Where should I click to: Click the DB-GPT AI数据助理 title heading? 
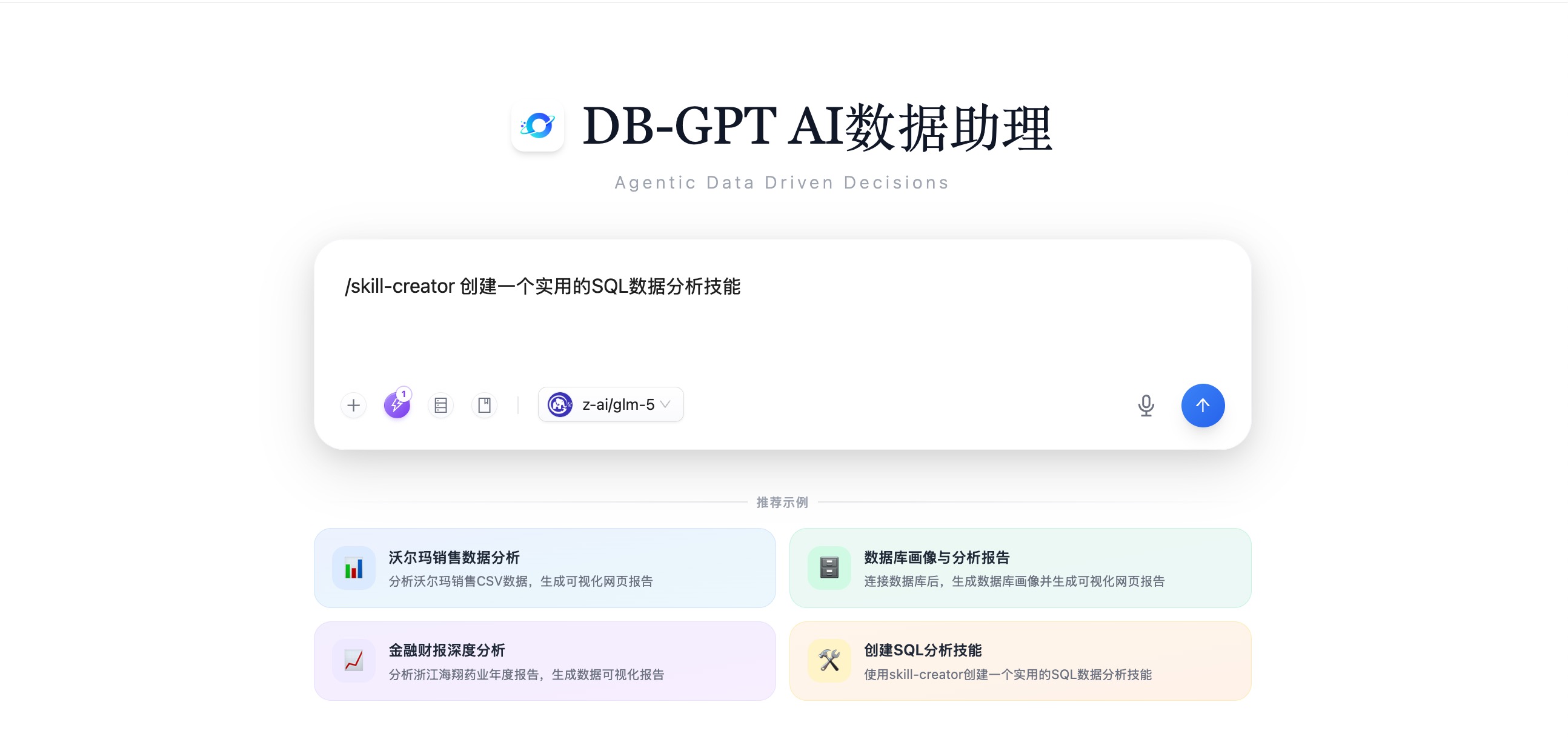pos(817,127)
